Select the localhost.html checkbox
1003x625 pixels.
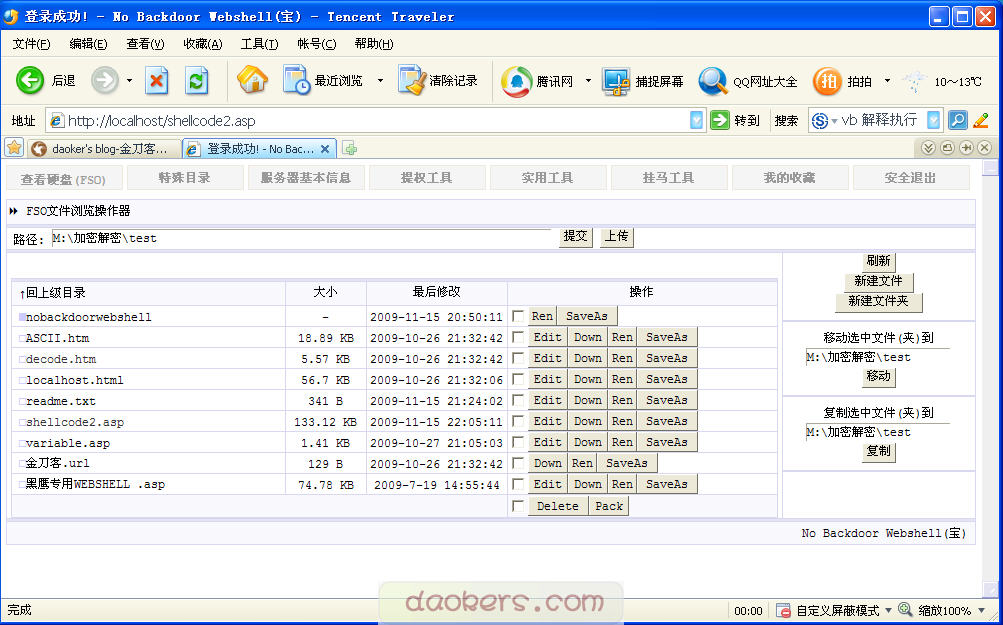click(518, 379)
